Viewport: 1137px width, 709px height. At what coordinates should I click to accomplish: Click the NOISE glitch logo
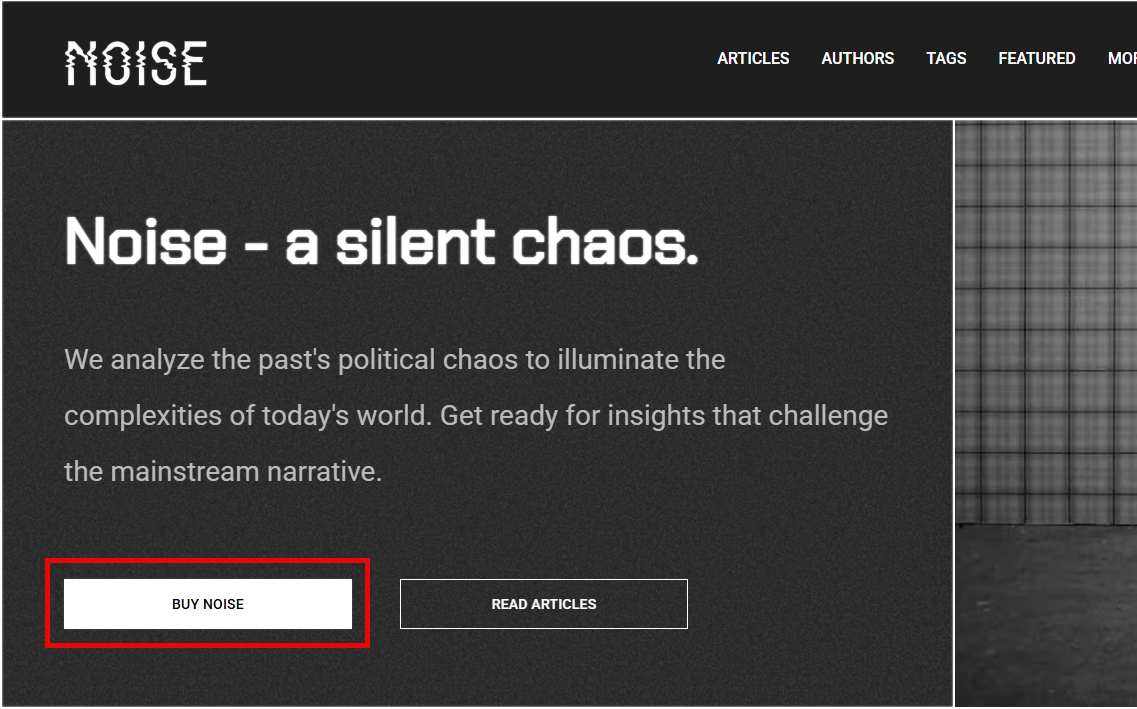(136, 63)
